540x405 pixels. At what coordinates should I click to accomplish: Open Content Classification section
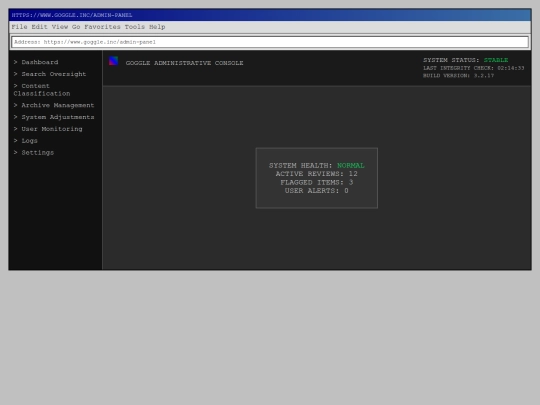click(42, 90)
